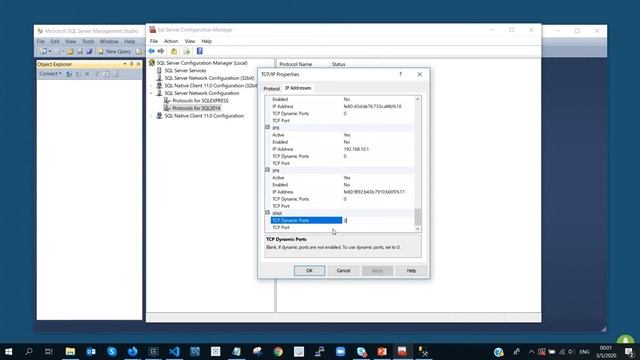Viewport: 640px width, 360px height.
Task: Click the Enabled row under IP8
Action: click(x=342, y=142)
